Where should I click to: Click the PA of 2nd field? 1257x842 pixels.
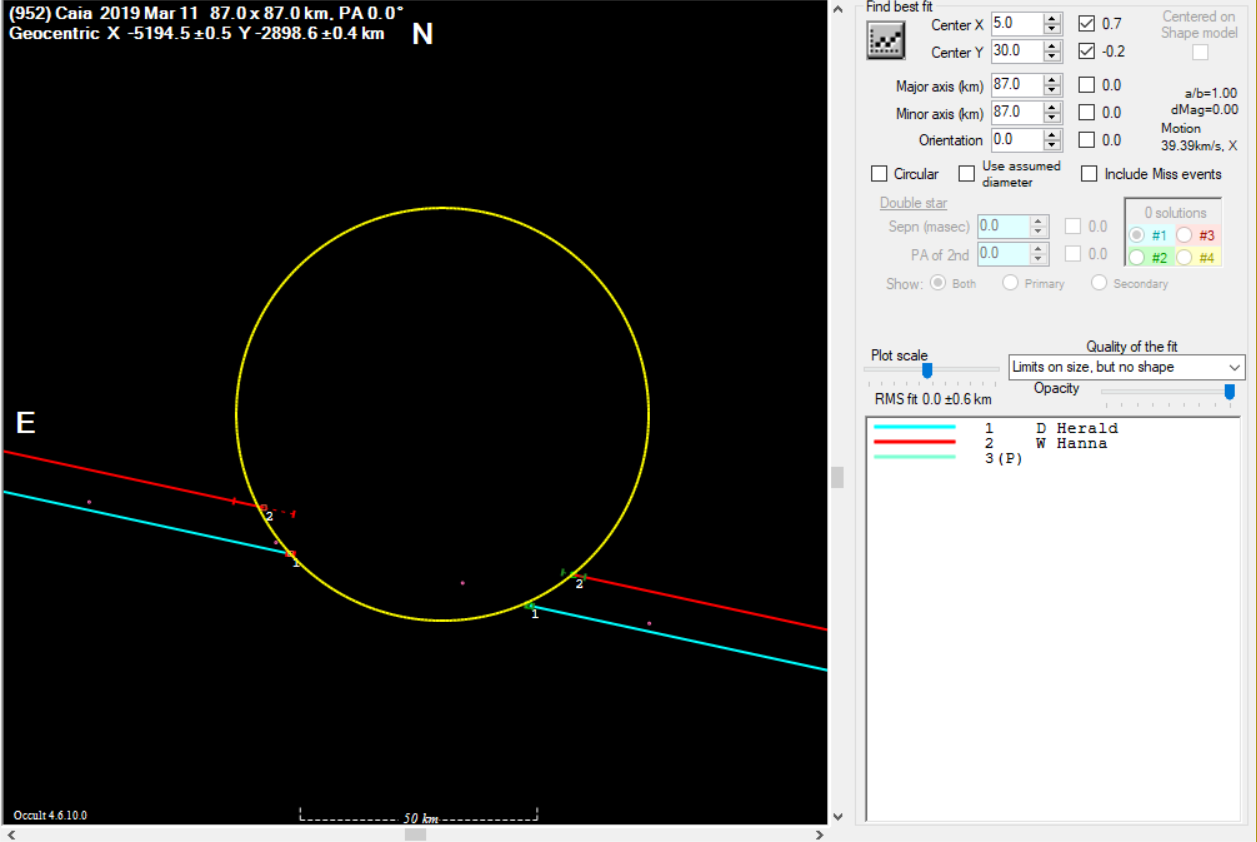pos(1004,254)
